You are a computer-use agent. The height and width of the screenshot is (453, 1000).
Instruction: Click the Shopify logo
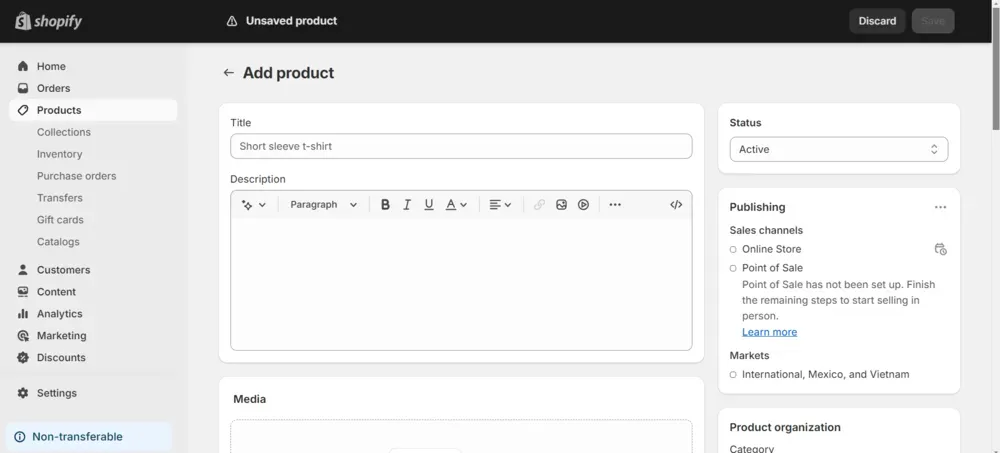pyautogui.click(x=48, y=21)
